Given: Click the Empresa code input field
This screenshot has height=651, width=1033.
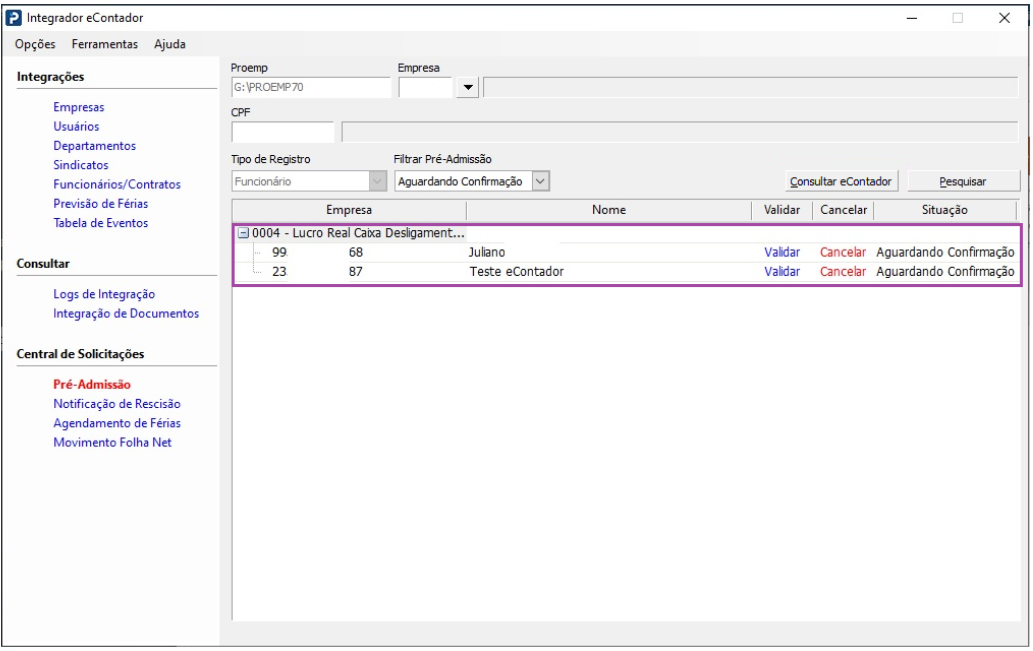Looking at the screenshot, I should (x=425, y=87).
